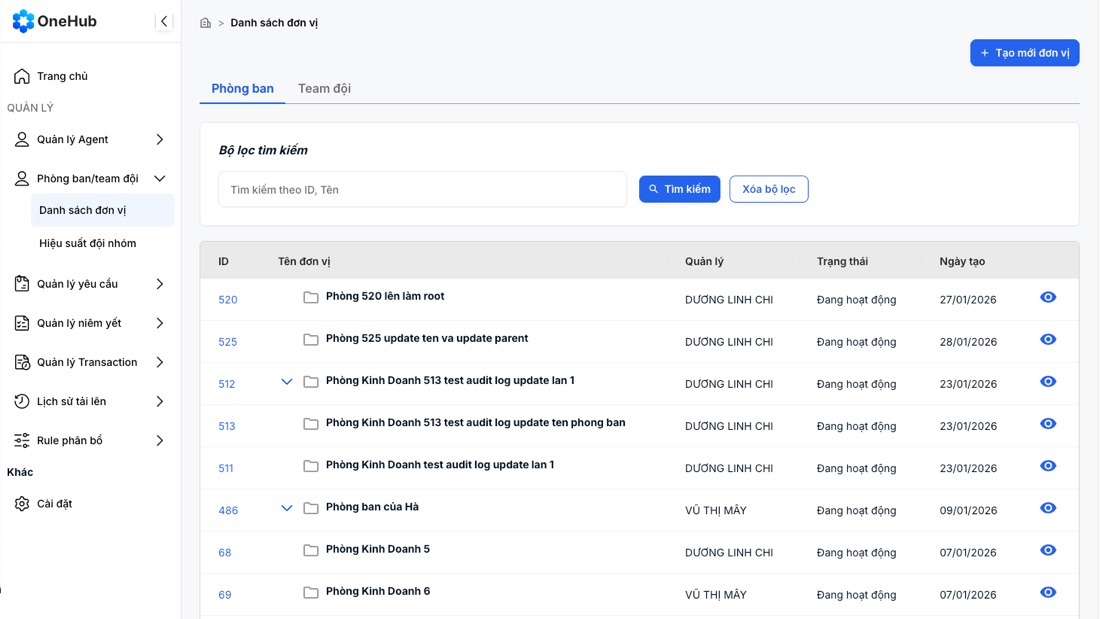The height and width of the screenshot is (619, 1100).
Task: View details via eye icon for ID 486
Action: (x=1048, y=508)
